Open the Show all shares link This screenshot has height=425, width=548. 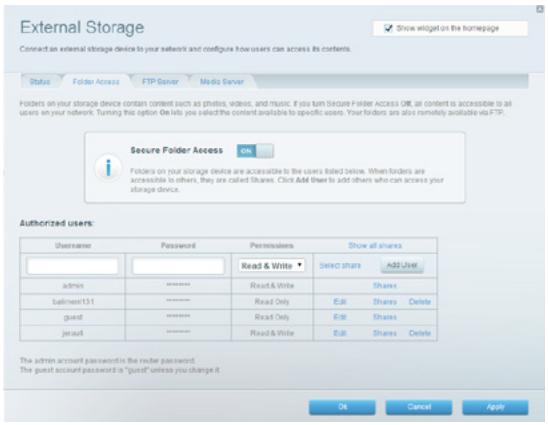click(375, 245)
